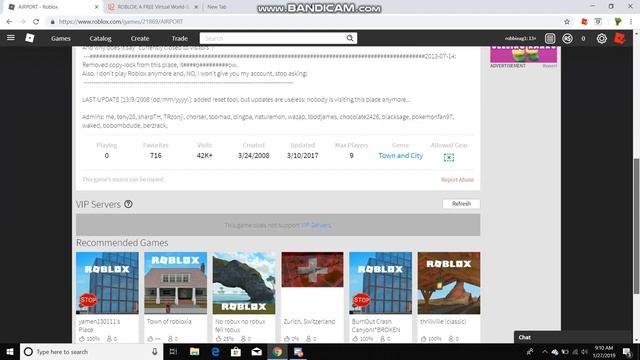The width and height of the screenshot is (640, 360).
Task: Close the AIRPORT - Roblox tab
Action: [97, 7]
